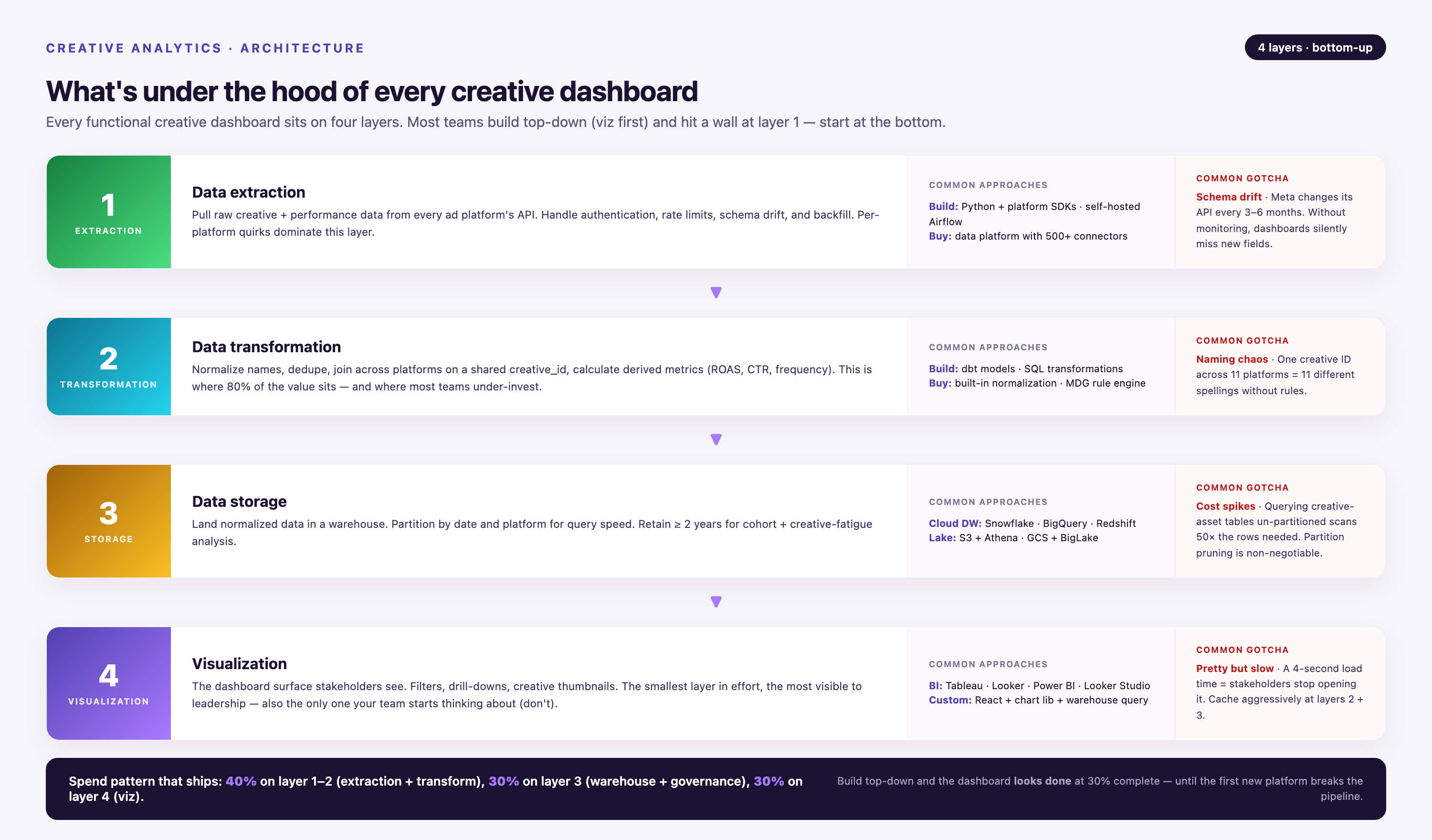Click 'Common Gotcha' label in the storage row
The width and height of the screenshot is (1432, 840).
click(x=1242, y=488)
